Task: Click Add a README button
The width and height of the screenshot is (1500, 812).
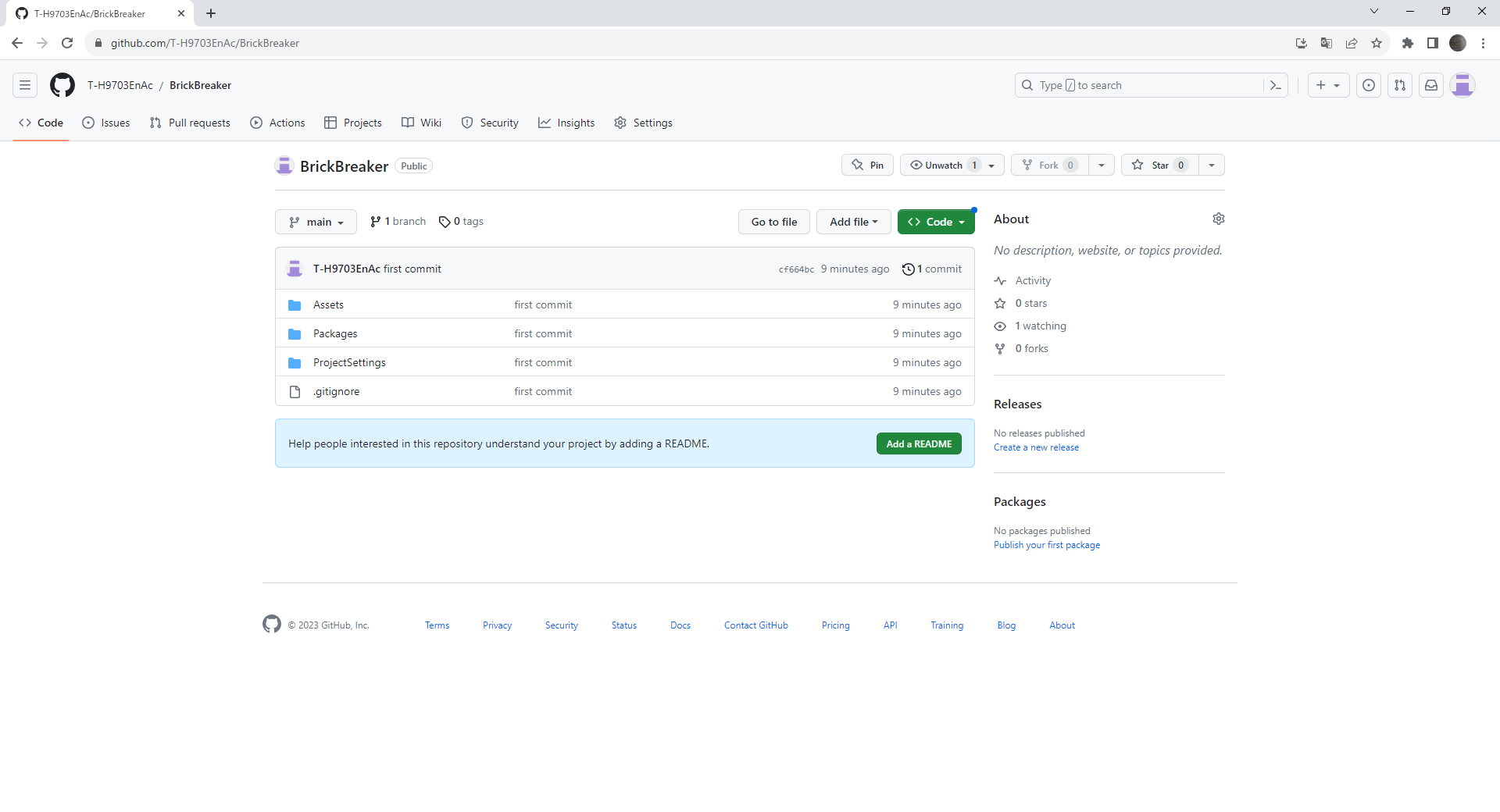Action: (919, 443)
